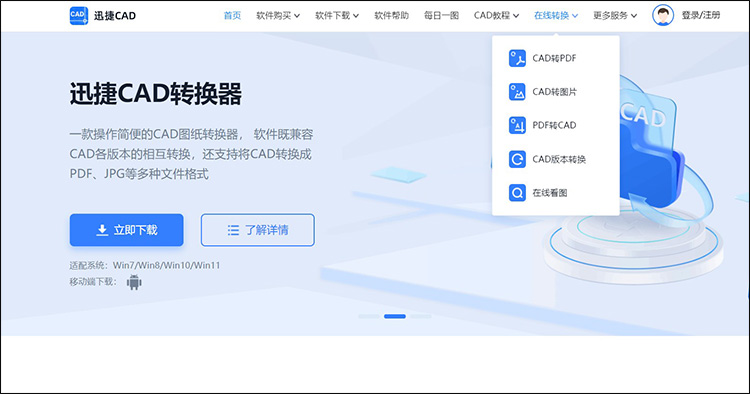Viewport: 750px width, 394px height.
Task: Collapse the 在线转换 dropdown
Action: (556, 16)
